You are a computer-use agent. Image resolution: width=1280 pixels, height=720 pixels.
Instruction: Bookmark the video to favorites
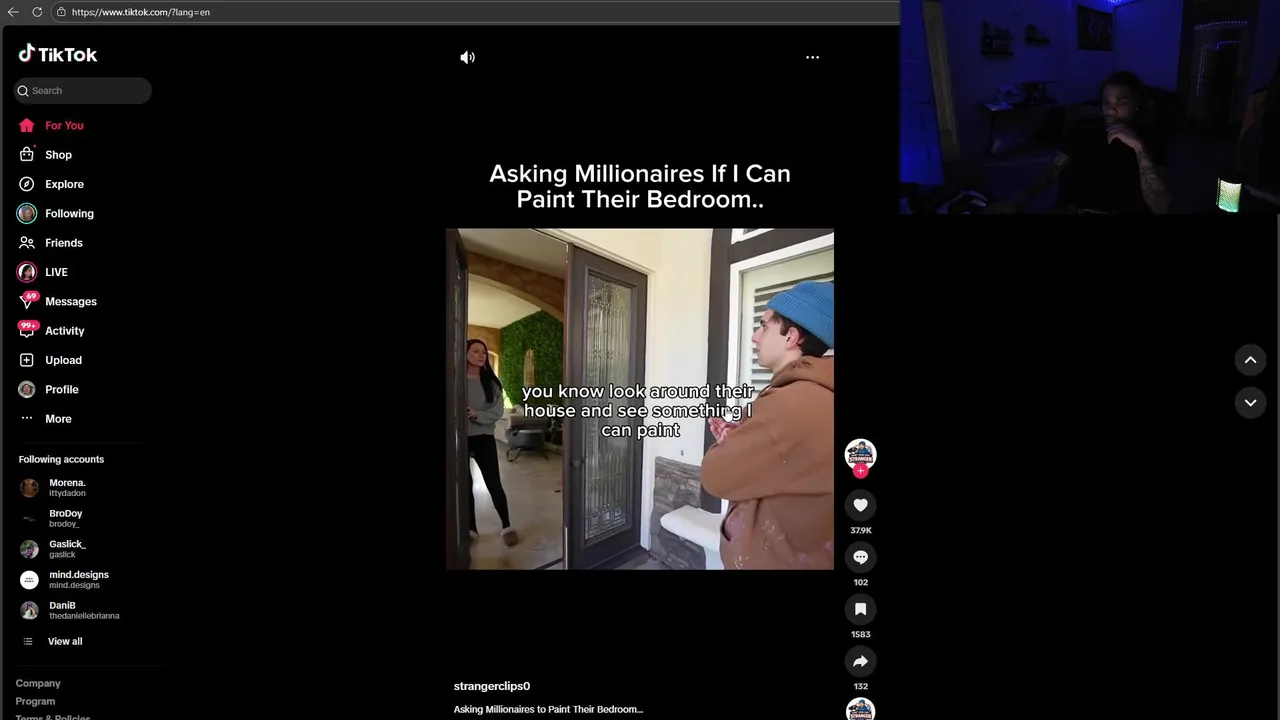860,609
